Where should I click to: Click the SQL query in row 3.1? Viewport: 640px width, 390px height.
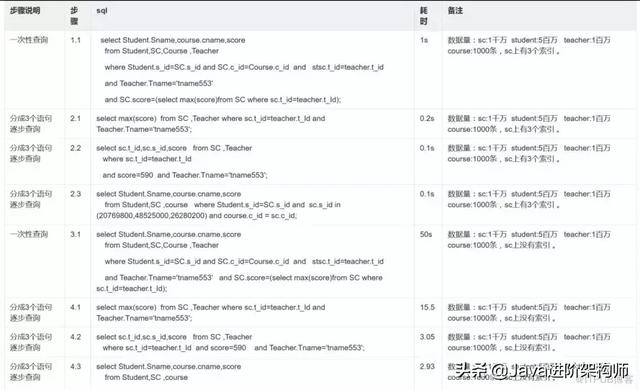click(x=240, y=261)
